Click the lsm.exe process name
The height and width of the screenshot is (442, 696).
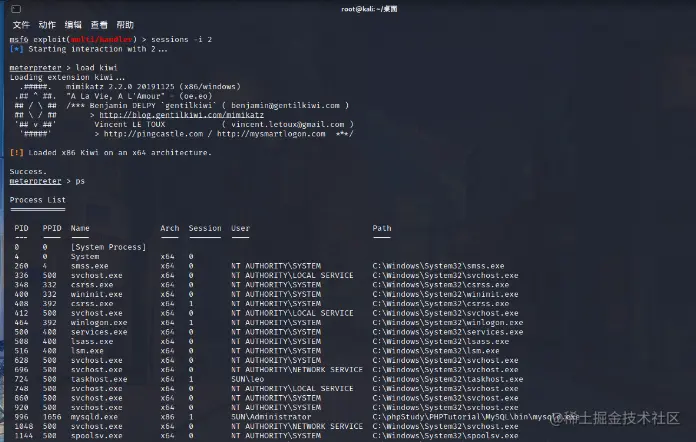pos(87,351)
